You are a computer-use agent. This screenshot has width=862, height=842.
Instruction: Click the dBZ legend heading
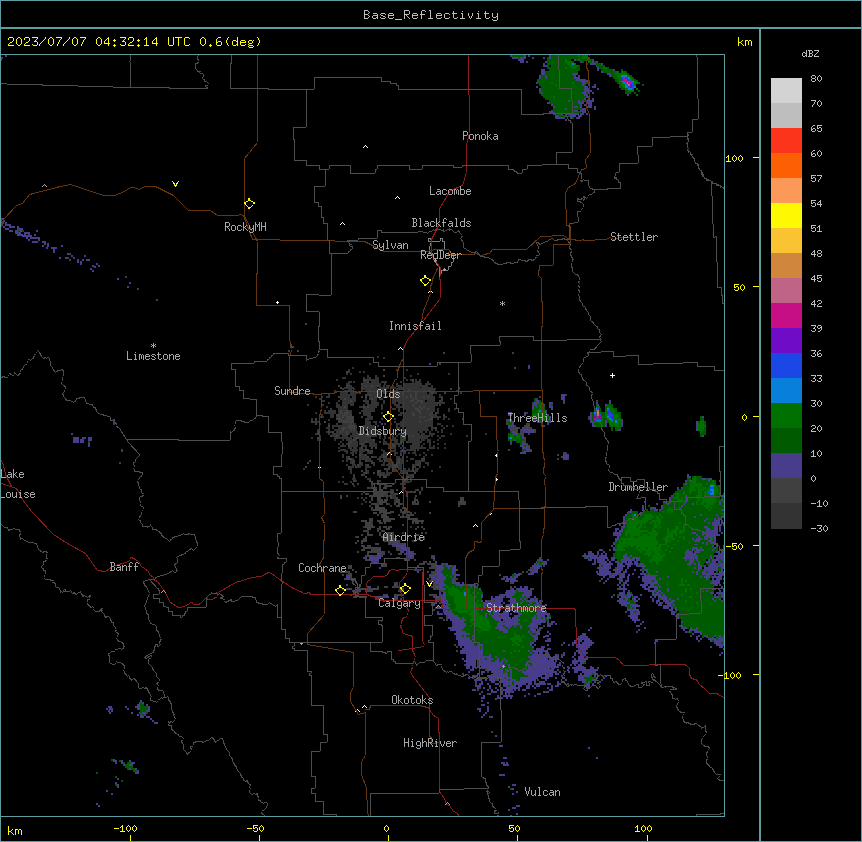810,54
